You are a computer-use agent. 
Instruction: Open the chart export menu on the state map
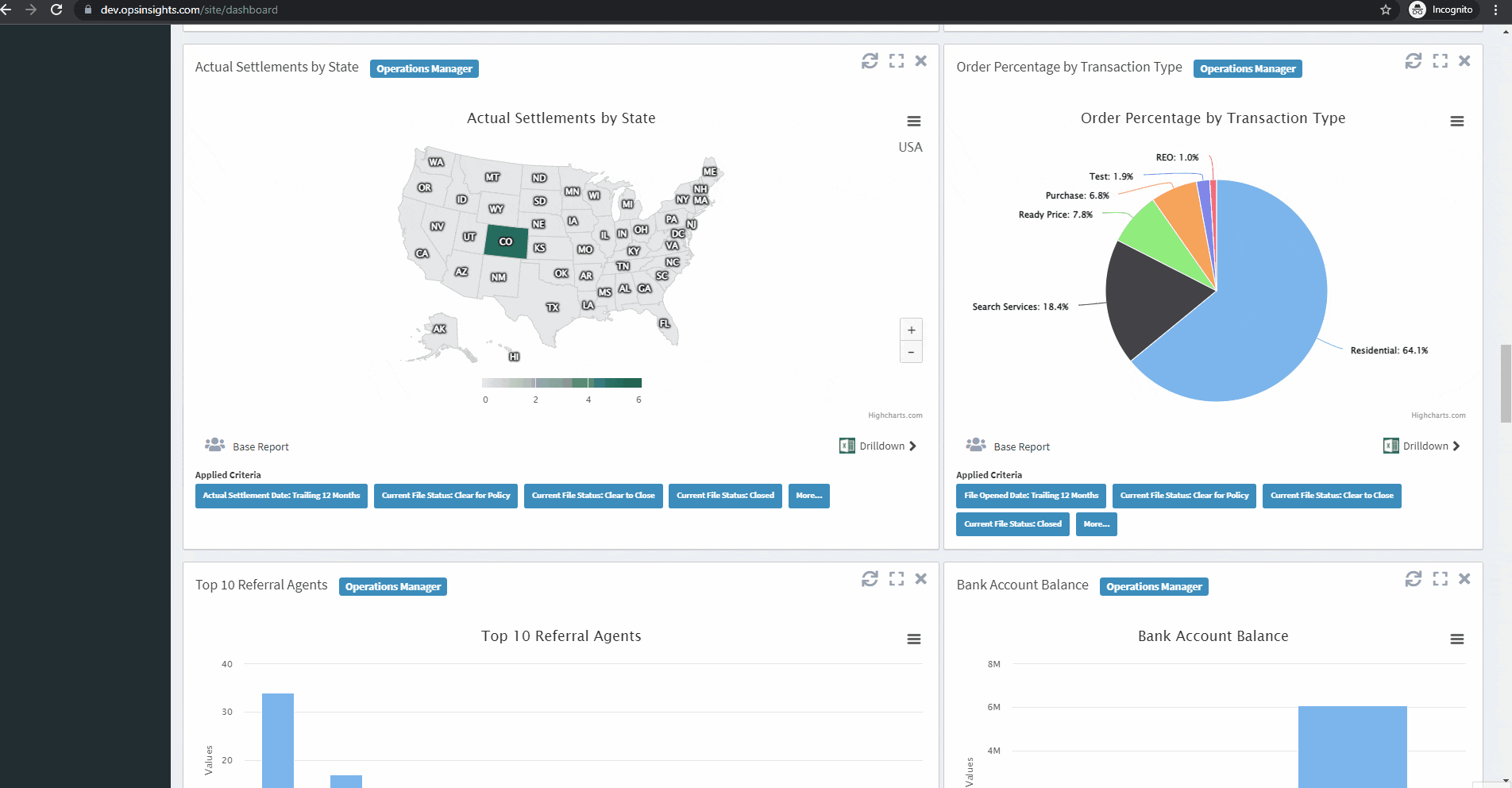click(913, 121)
